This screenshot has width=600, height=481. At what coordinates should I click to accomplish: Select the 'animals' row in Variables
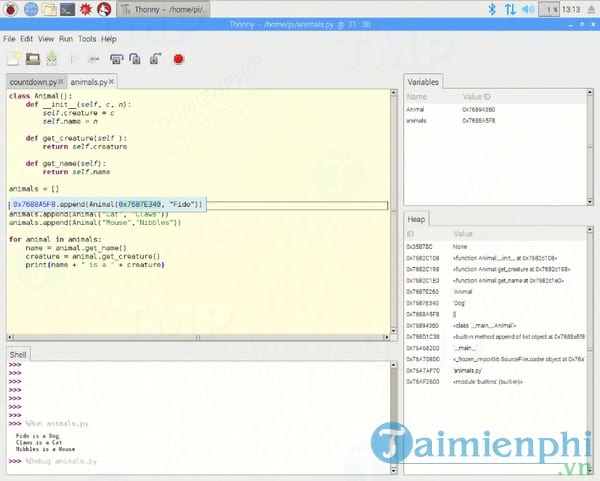(420, 118)
